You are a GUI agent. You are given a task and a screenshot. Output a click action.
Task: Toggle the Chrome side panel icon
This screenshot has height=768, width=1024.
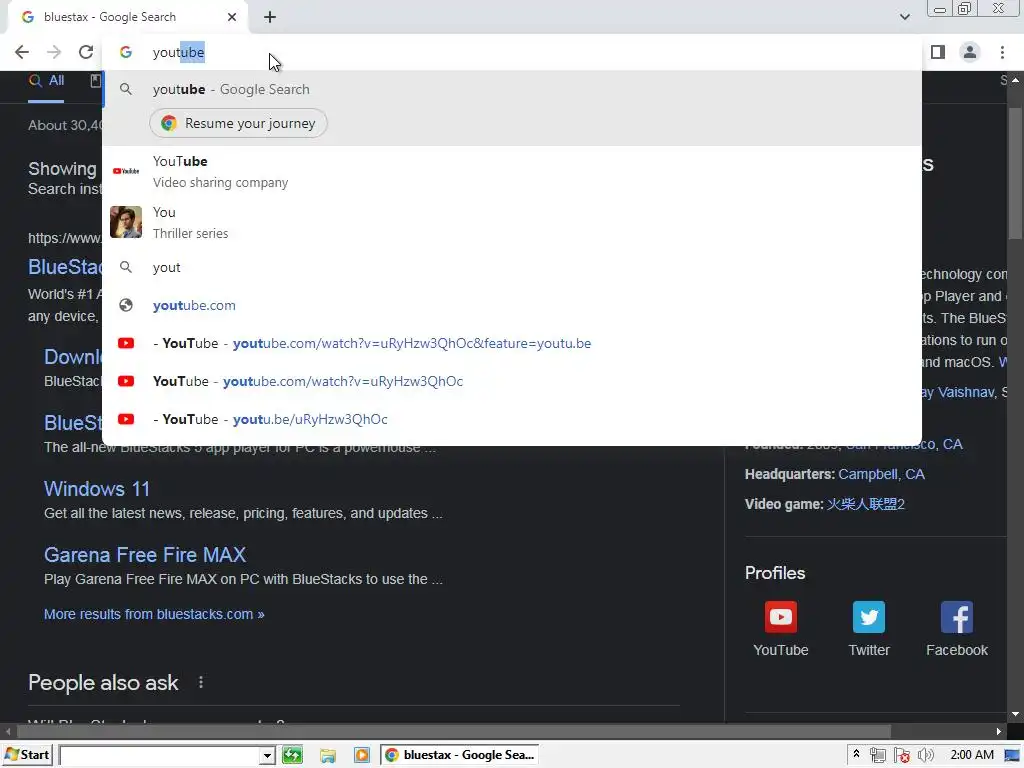point(938,52)
